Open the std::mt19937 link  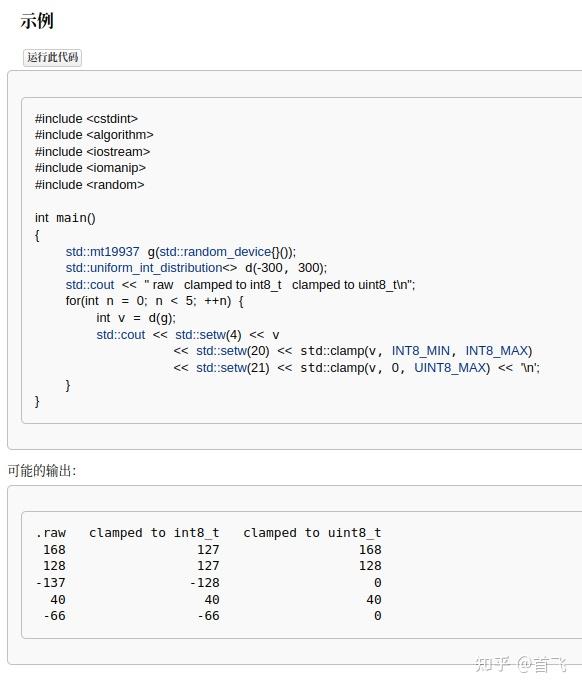102,252
